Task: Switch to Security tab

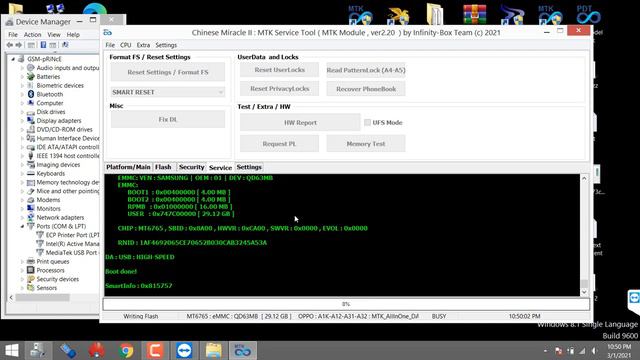Action: click(191, 167)
